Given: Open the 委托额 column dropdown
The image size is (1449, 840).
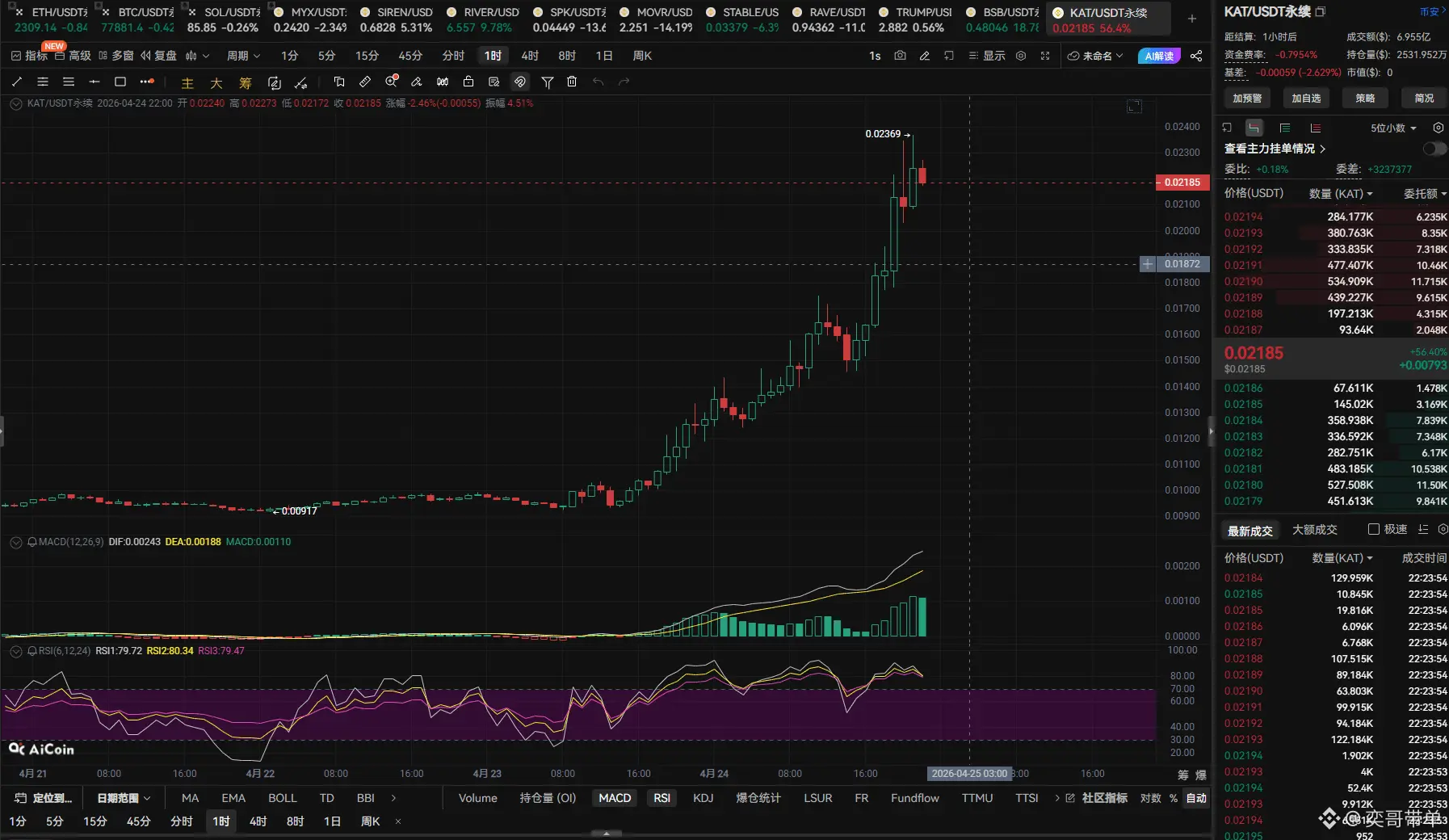Looking at the screenshot, I should click(x=1425, y=194).
